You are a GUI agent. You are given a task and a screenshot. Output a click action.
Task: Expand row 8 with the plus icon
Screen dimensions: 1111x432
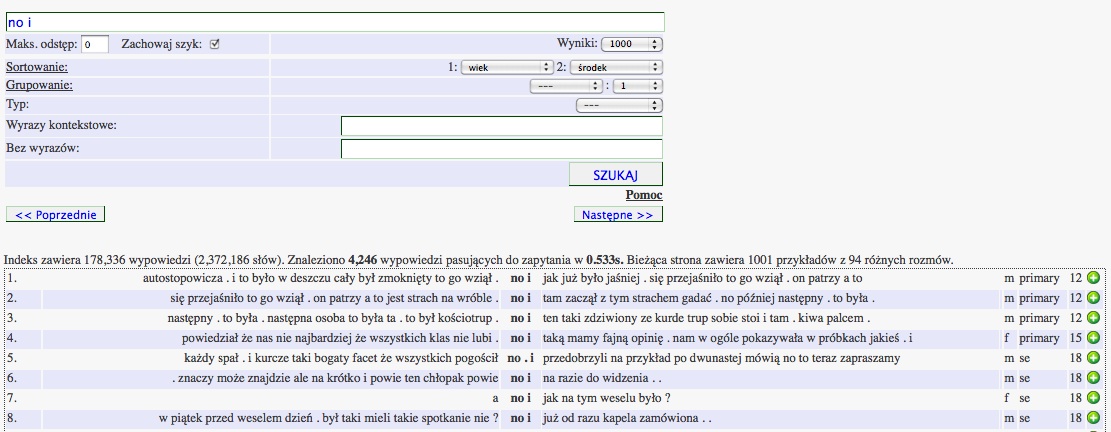point(1093,418)
